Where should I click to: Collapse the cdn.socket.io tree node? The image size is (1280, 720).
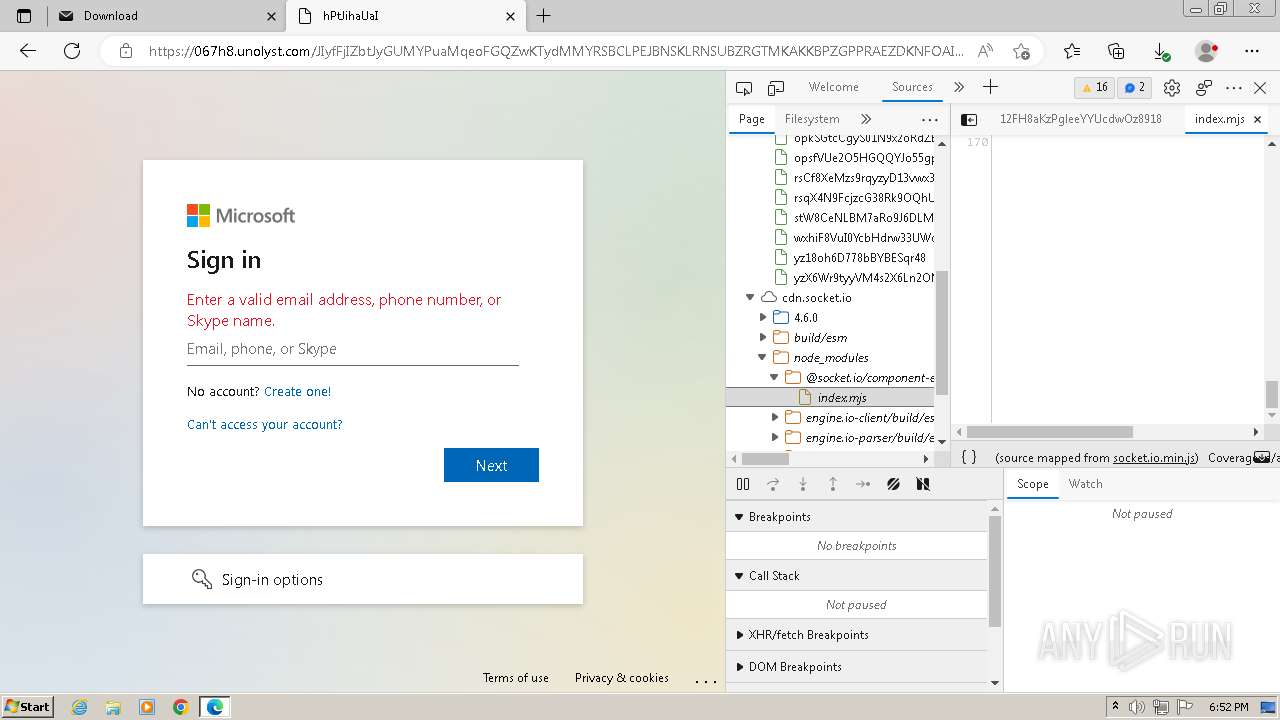pos(750,297)
